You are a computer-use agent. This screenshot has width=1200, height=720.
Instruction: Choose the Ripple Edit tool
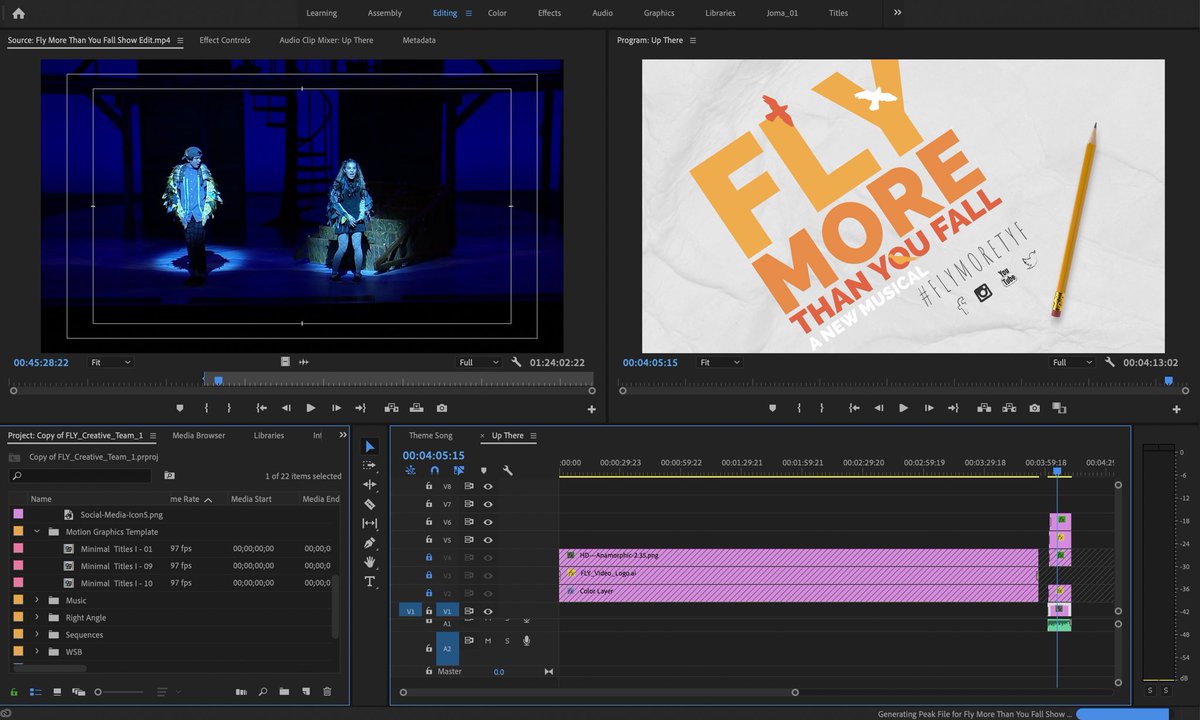click(x=370, y=485)
